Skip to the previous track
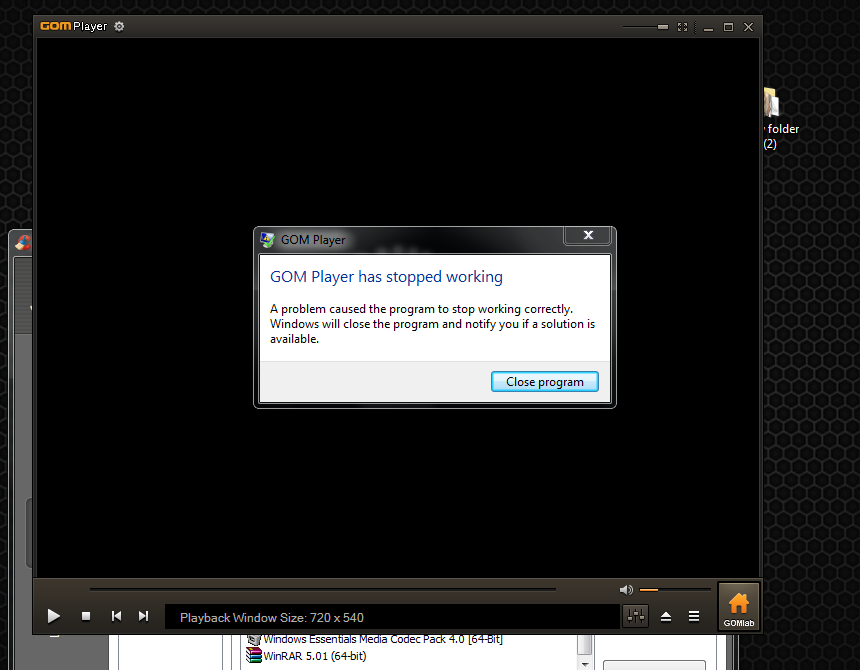The image size is (860, 670). [x=116, y=616]
